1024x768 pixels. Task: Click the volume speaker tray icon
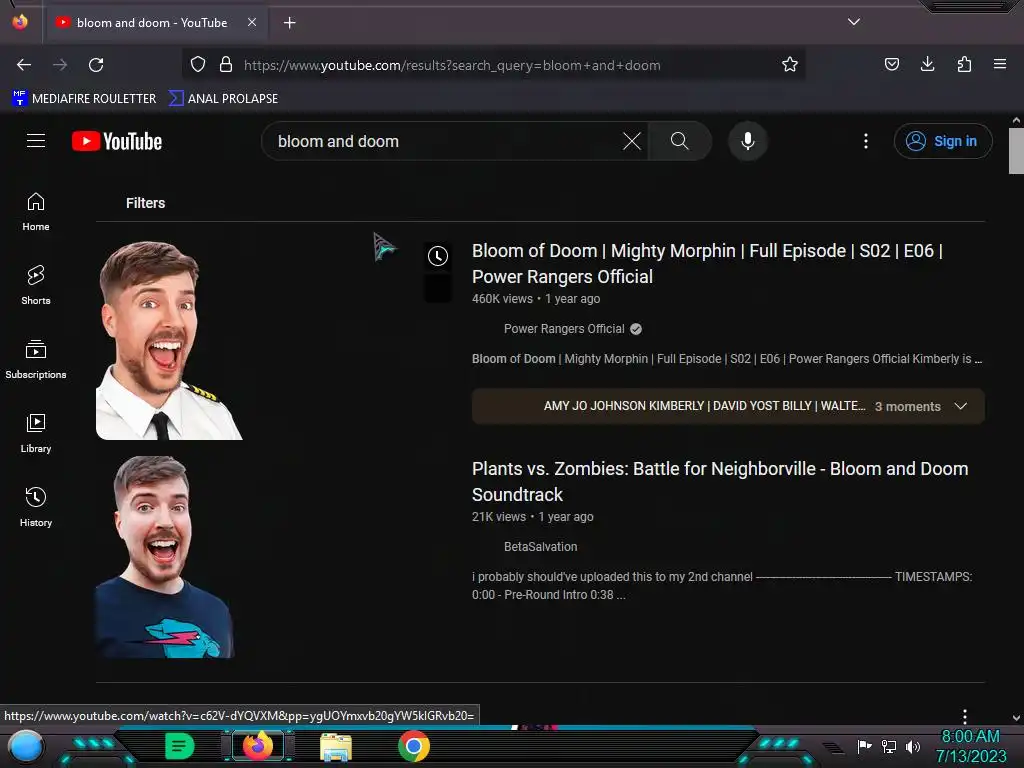[x=913, y=746]
